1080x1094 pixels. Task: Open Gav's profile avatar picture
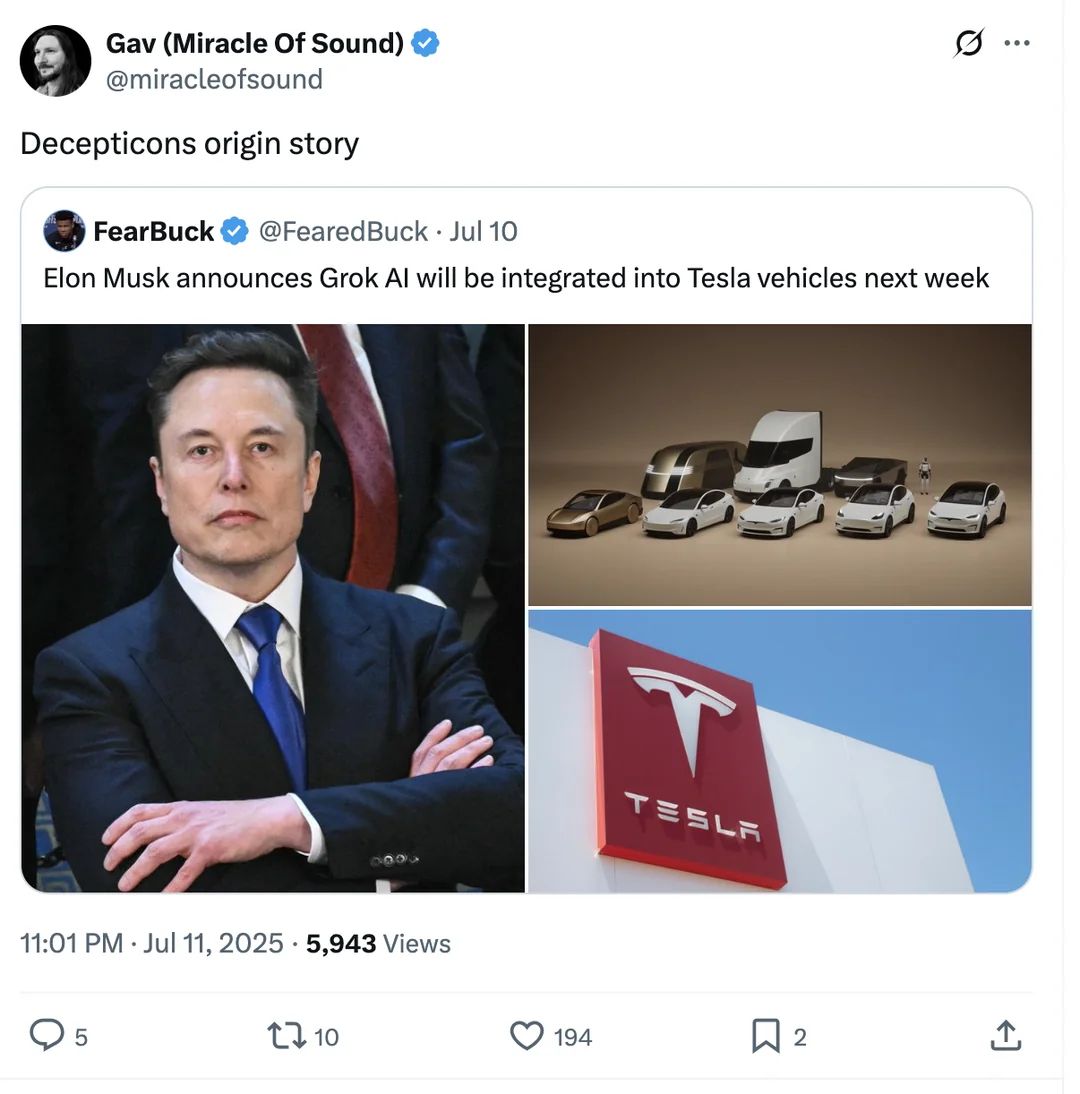pyautogui.click(x=55, y=61)
